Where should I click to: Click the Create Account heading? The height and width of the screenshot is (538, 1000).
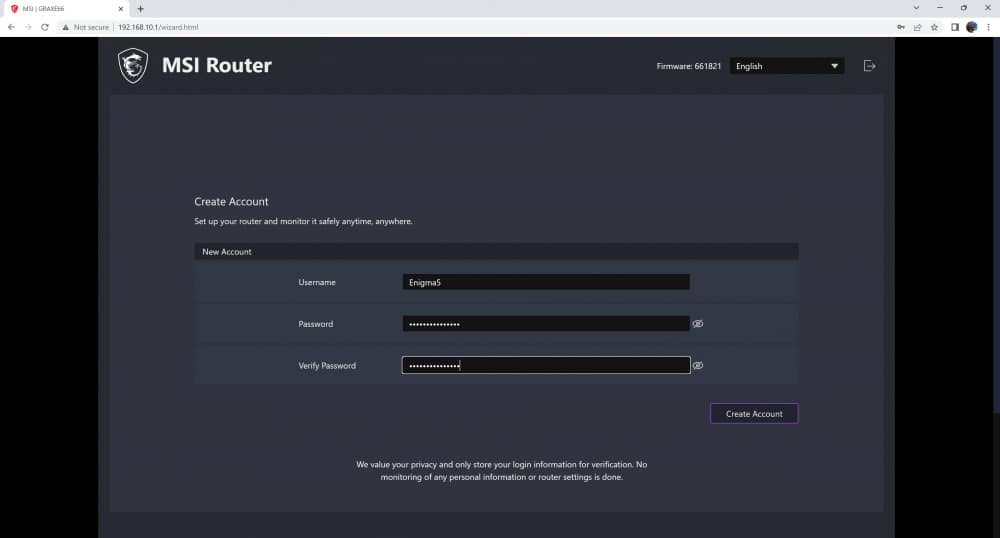pyautogui.click(x=231, y=201)
